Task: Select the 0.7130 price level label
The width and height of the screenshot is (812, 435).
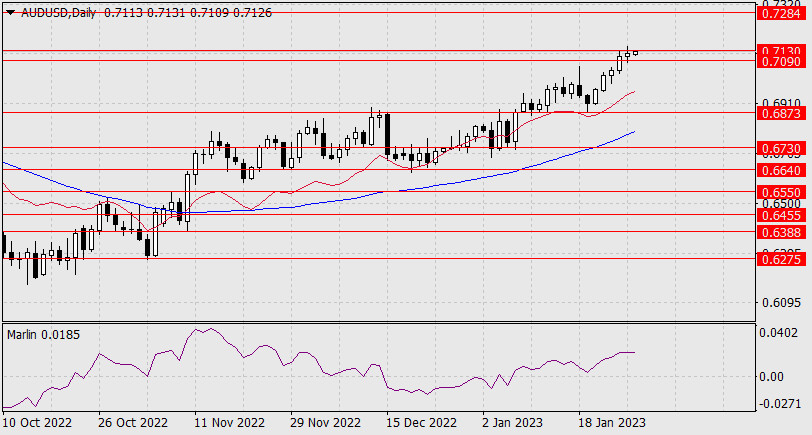Action: (x=781, y=50)
